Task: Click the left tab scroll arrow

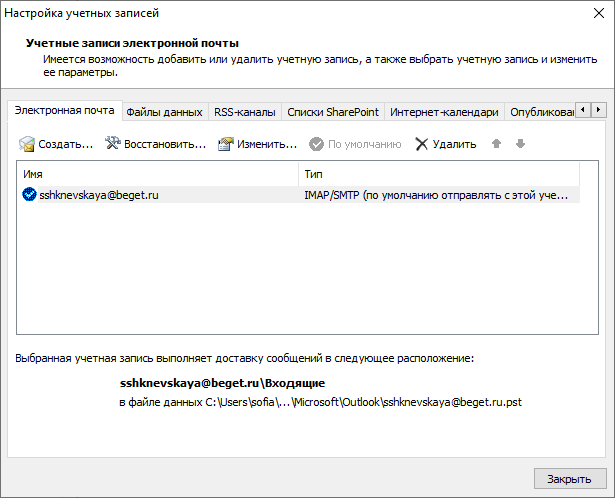Action: coord(583,110)
